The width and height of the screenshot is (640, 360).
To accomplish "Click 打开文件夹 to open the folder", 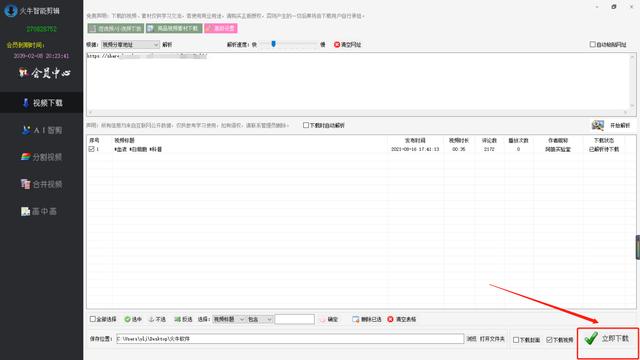I will coord(492,339).
